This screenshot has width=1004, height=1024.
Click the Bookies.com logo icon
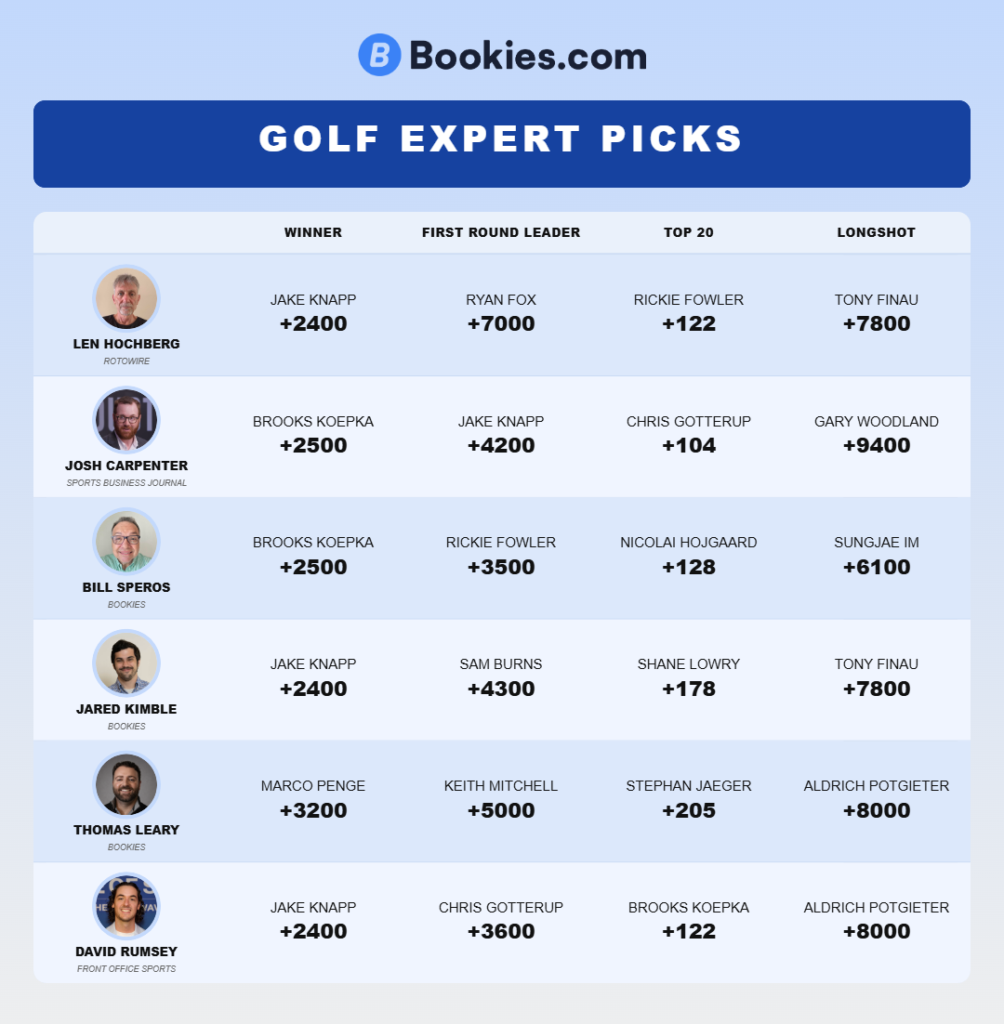[379, 55]
